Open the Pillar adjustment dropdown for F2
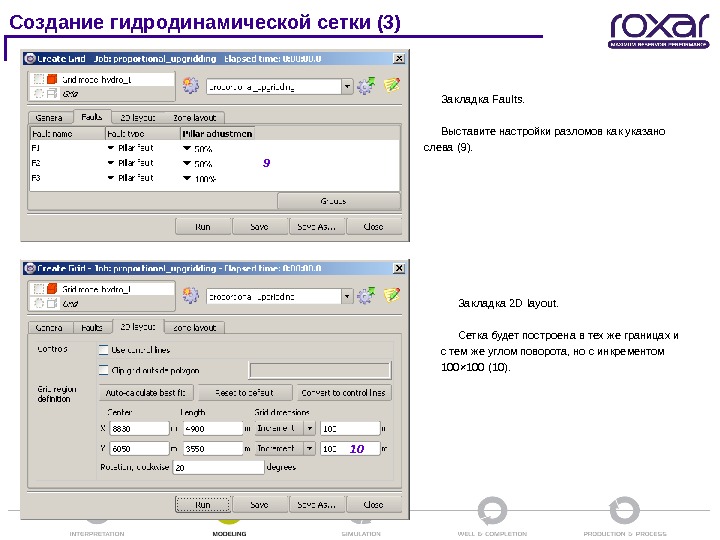This screenshot has width=720, height=540. pos(187,163)
